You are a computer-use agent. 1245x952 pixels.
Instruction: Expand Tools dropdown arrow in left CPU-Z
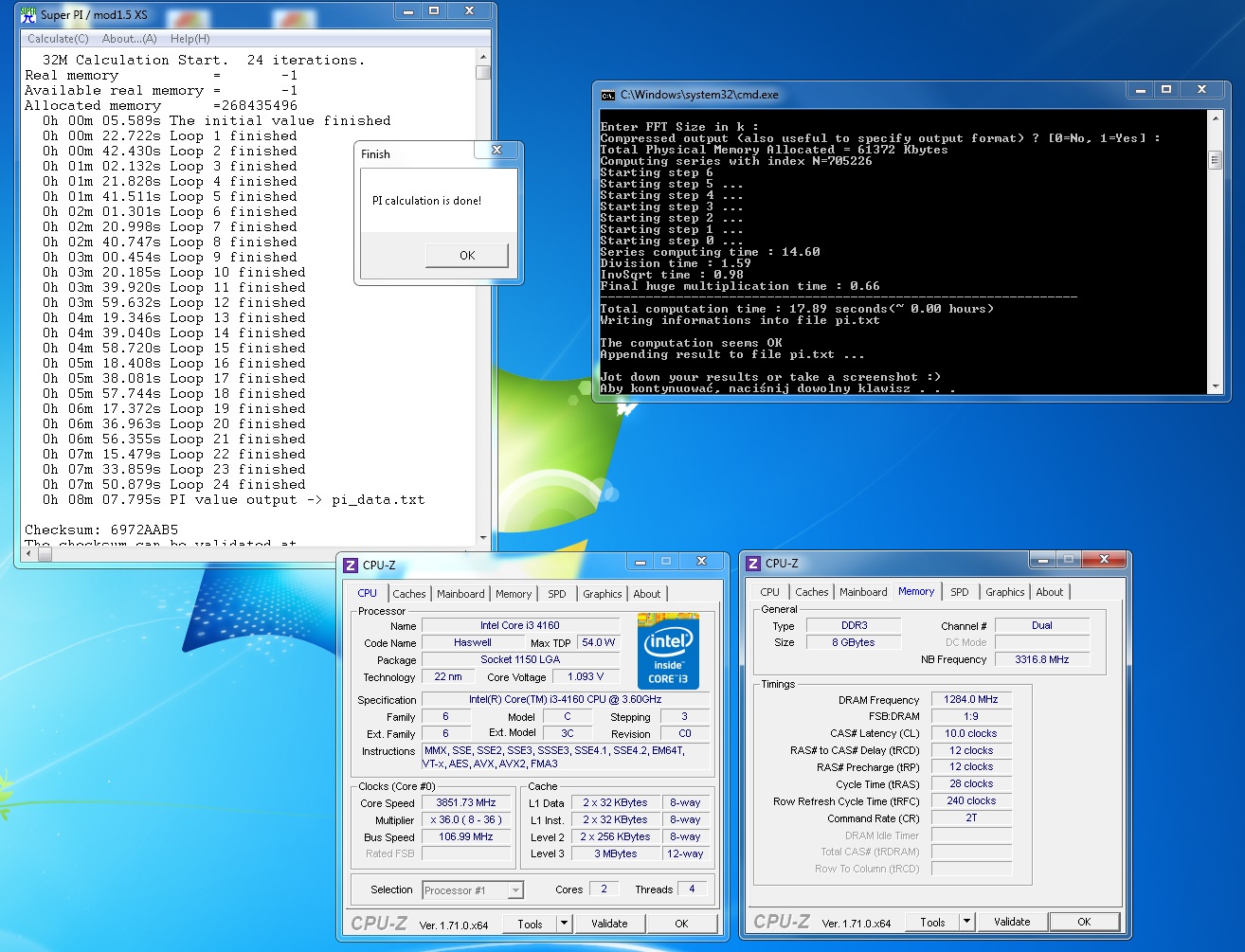click(565, 924)
